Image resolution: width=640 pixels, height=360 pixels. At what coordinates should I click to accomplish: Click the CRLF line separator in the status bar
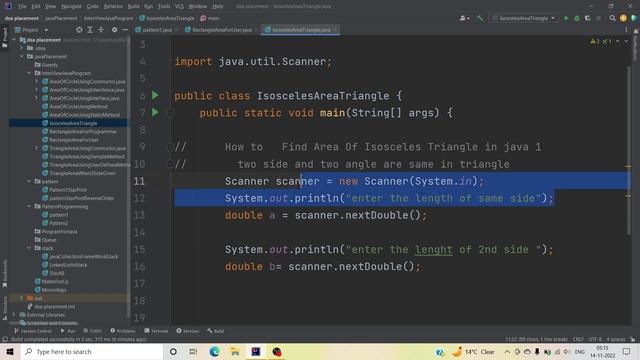click(x=578, y=339)
